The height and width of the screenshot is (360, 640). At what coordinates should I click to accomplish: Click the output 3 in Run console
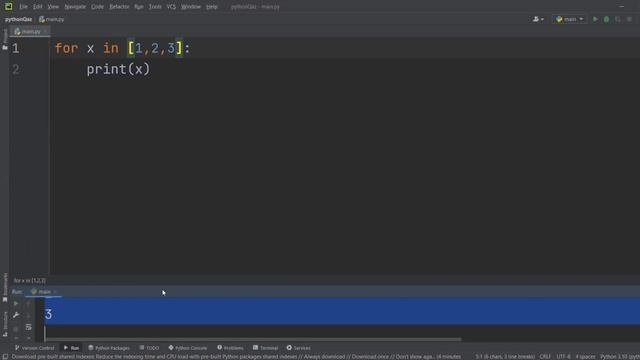point(49,314)
